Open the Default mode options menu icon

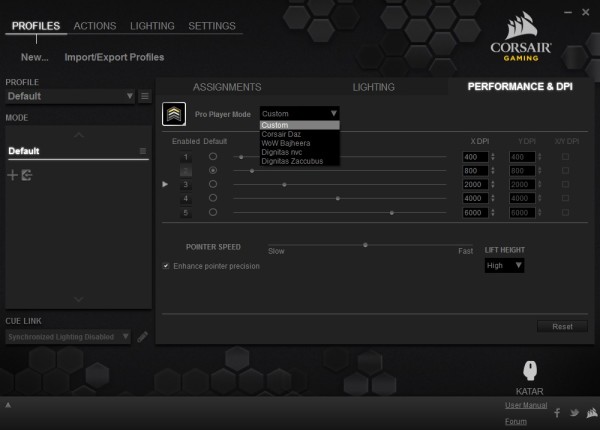pyautogui.click(x=143, y=151)
